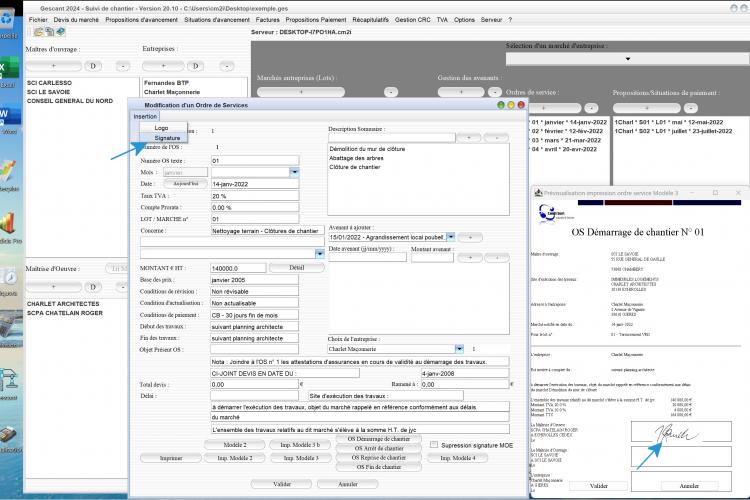Click the Date avenant (jj/mm/yyyy) field

click(368, 257)
